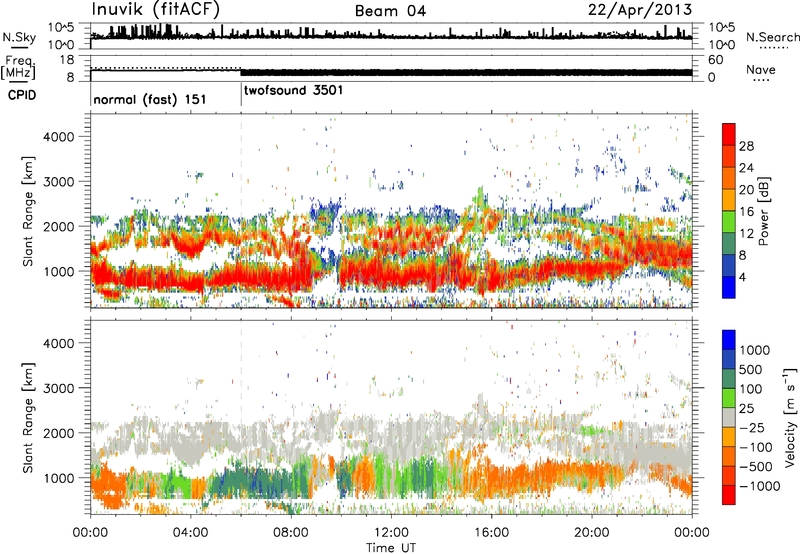Click the power panel's "Slant Range [km]" label

click(28, 211)
